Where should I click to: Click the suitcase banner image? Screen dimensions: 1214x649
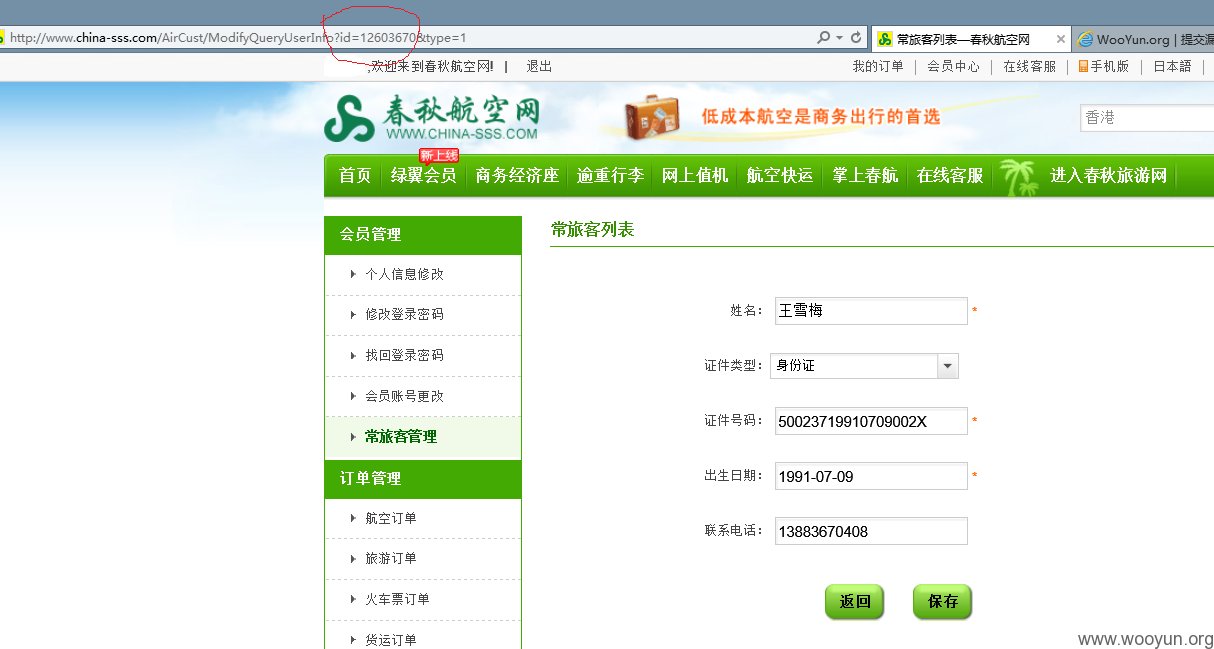pos(652,117)
